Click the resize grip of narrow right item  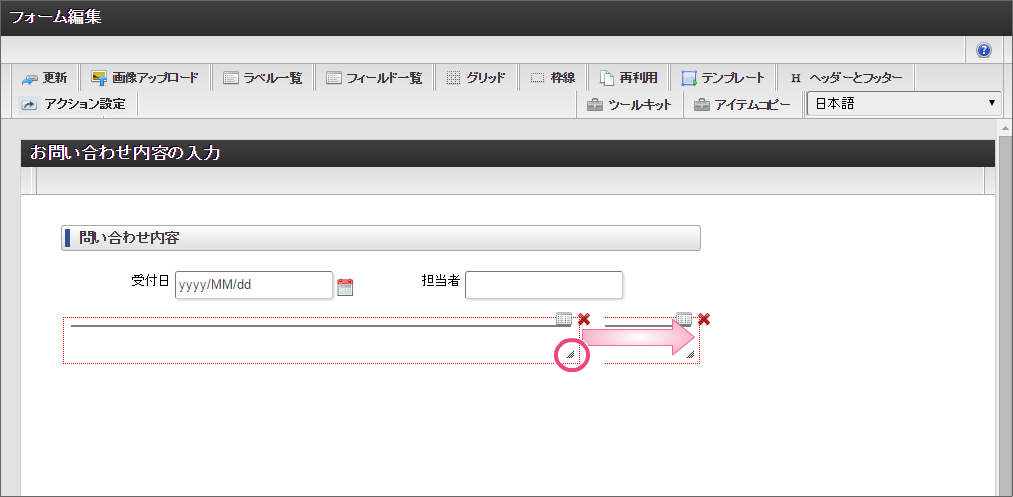(x=691, y=354)
